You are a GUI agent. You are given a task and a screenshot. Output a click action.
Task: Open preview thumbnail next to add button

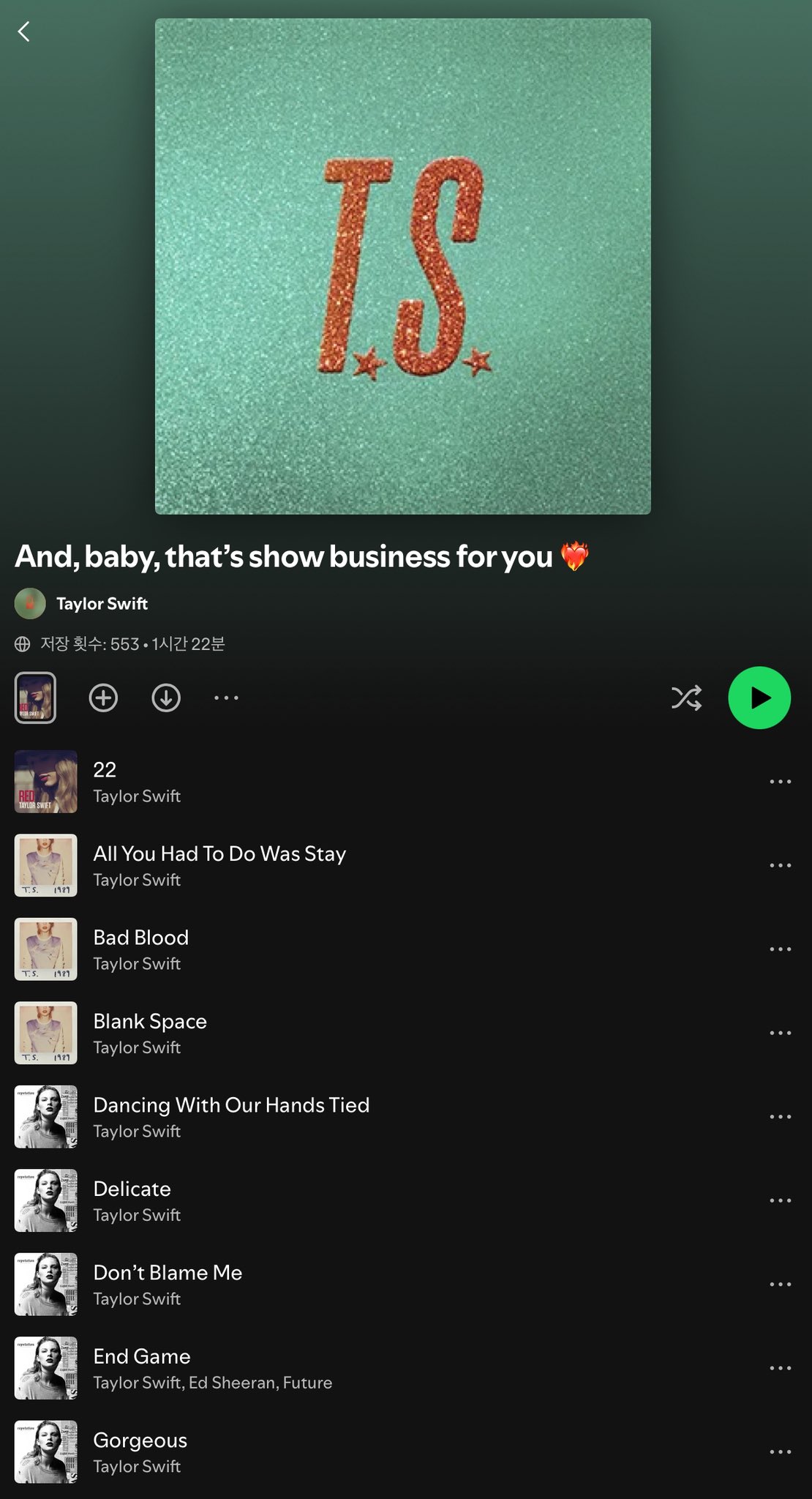(x=35, y=698)
